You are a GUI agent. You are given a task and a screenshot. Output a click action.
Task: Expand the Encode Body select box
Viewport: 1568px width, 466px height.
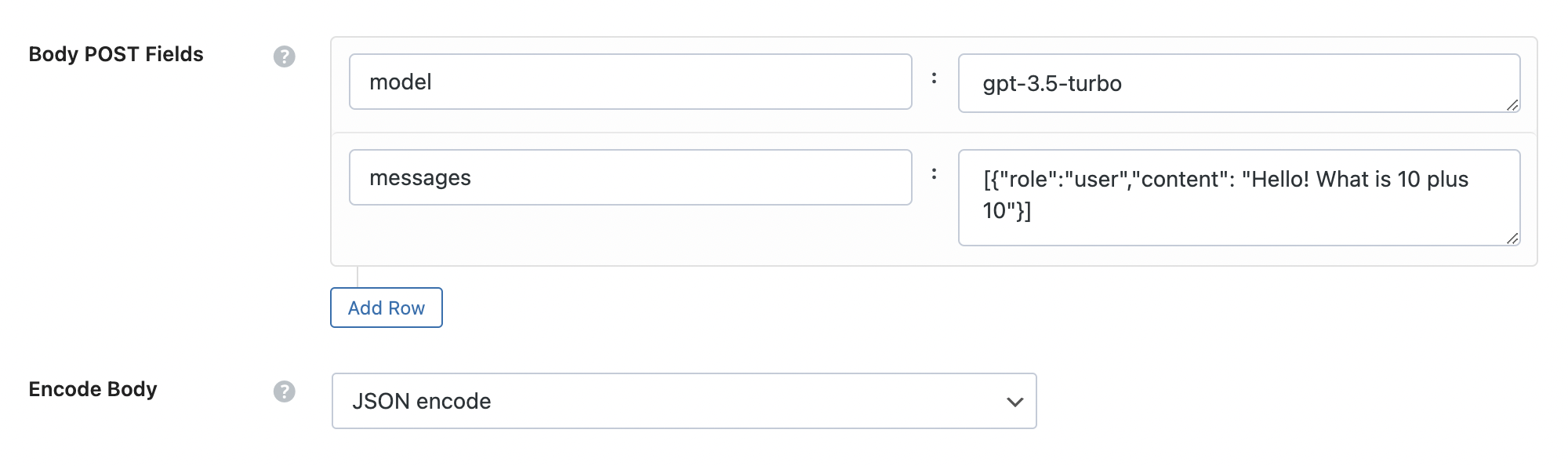point(684,401)
